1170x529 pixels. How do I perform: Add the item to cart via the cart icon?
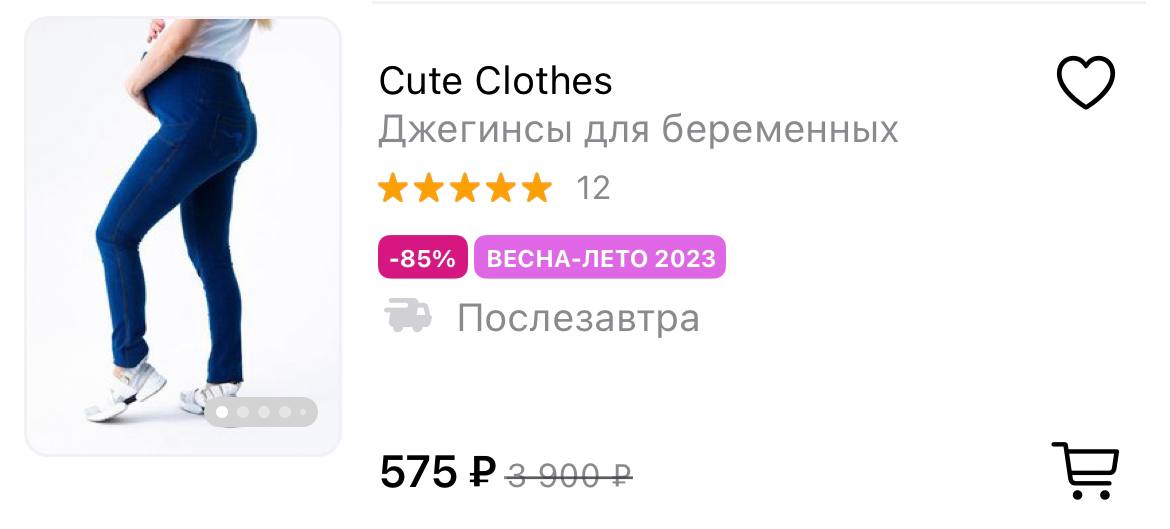coord(1085,469)
